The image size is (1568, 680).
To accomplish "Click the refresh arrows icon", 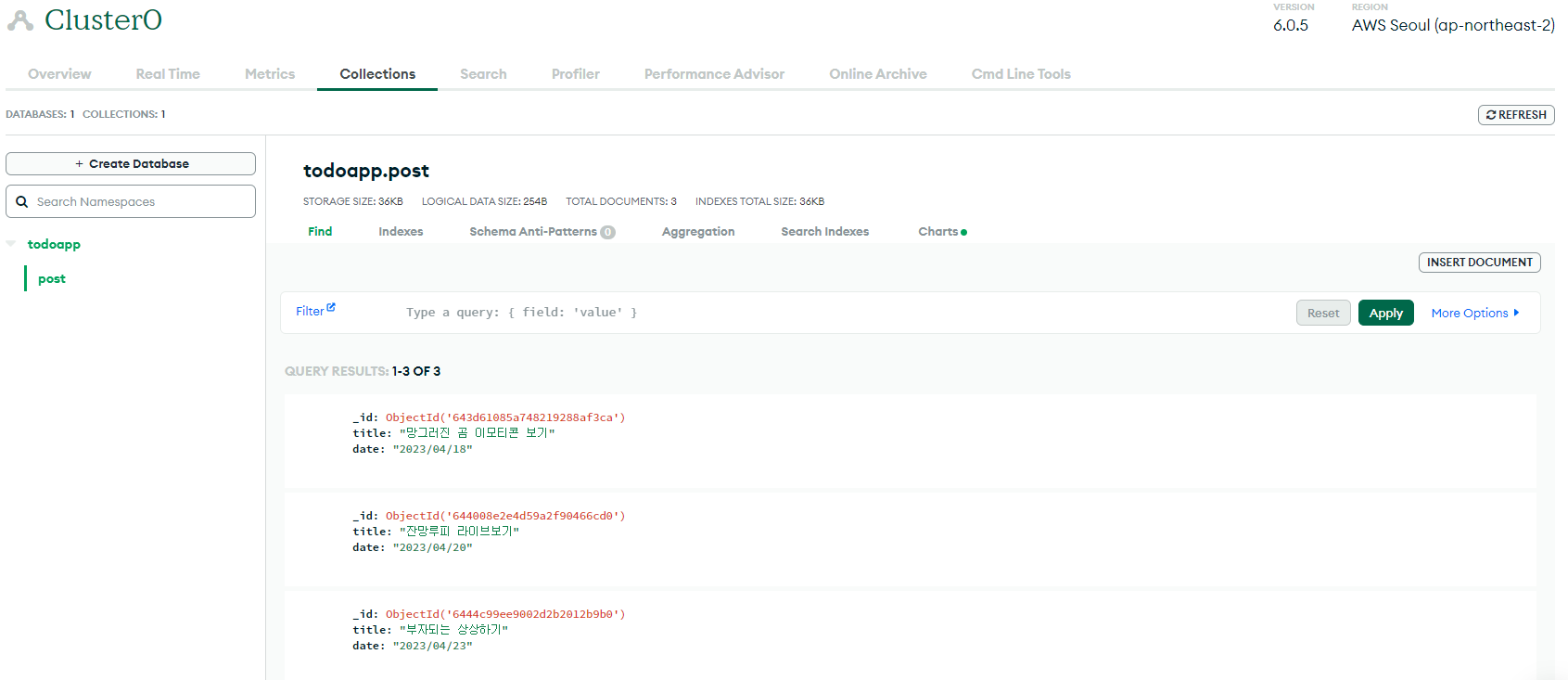I will pyautogui.click(x=1491, y=115).
